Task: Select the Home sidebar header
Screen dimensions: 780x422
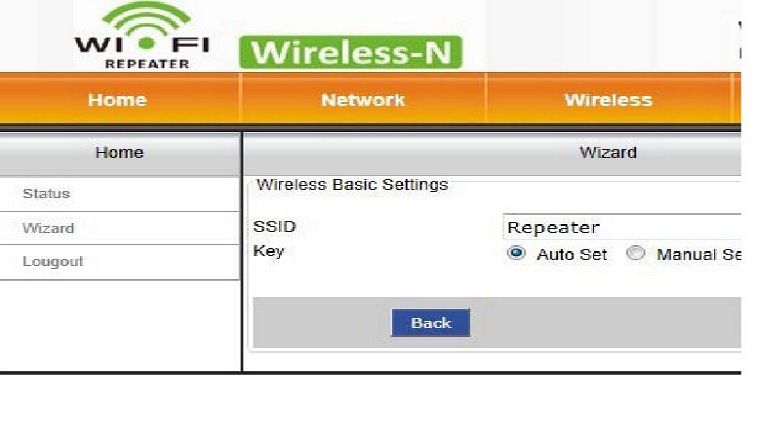Action: (x=119, y=152)
